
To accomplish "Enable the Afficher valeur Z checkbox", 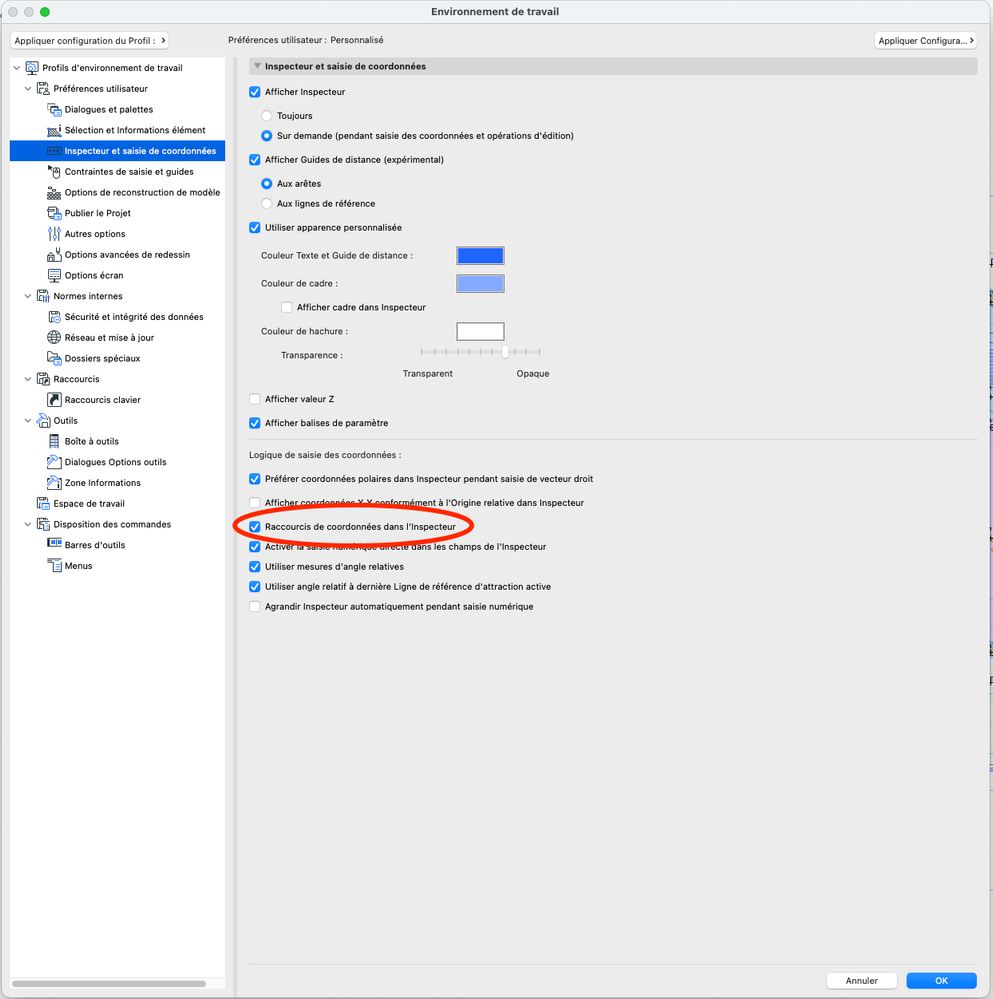I will 255,399.
